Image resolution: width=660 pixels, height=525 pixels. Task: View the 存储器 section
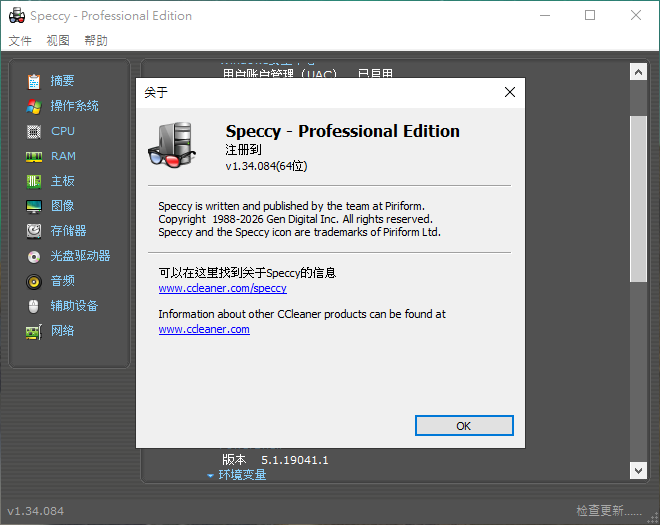[69, 231]
